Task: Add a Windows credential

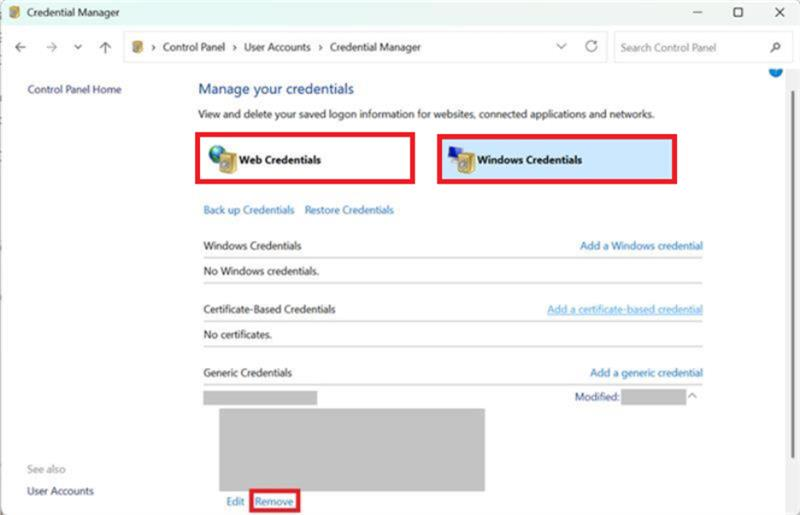Action: (x=641, y=246)
